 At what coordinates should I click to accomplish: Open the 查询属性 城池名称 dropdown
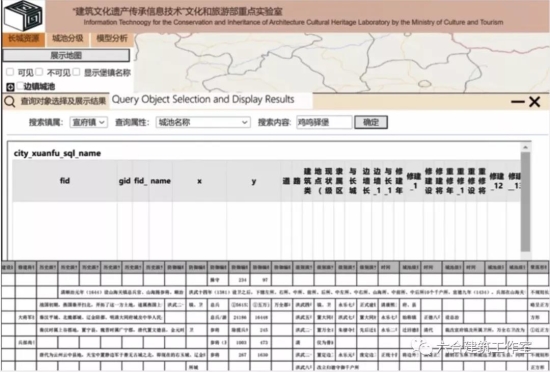203,122
